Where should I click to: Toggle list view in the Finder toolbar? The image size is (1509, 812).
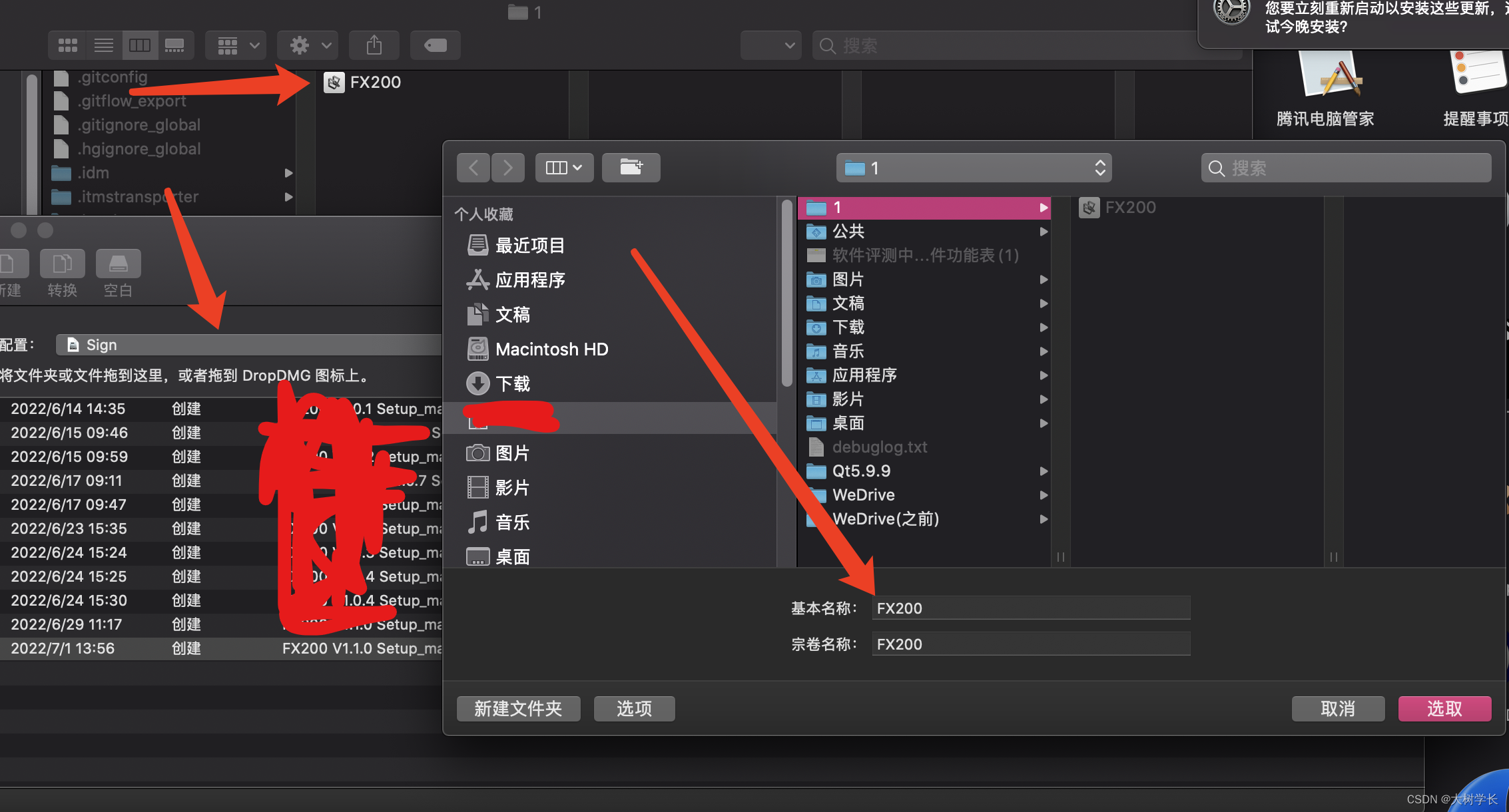[x=103, y=45]
